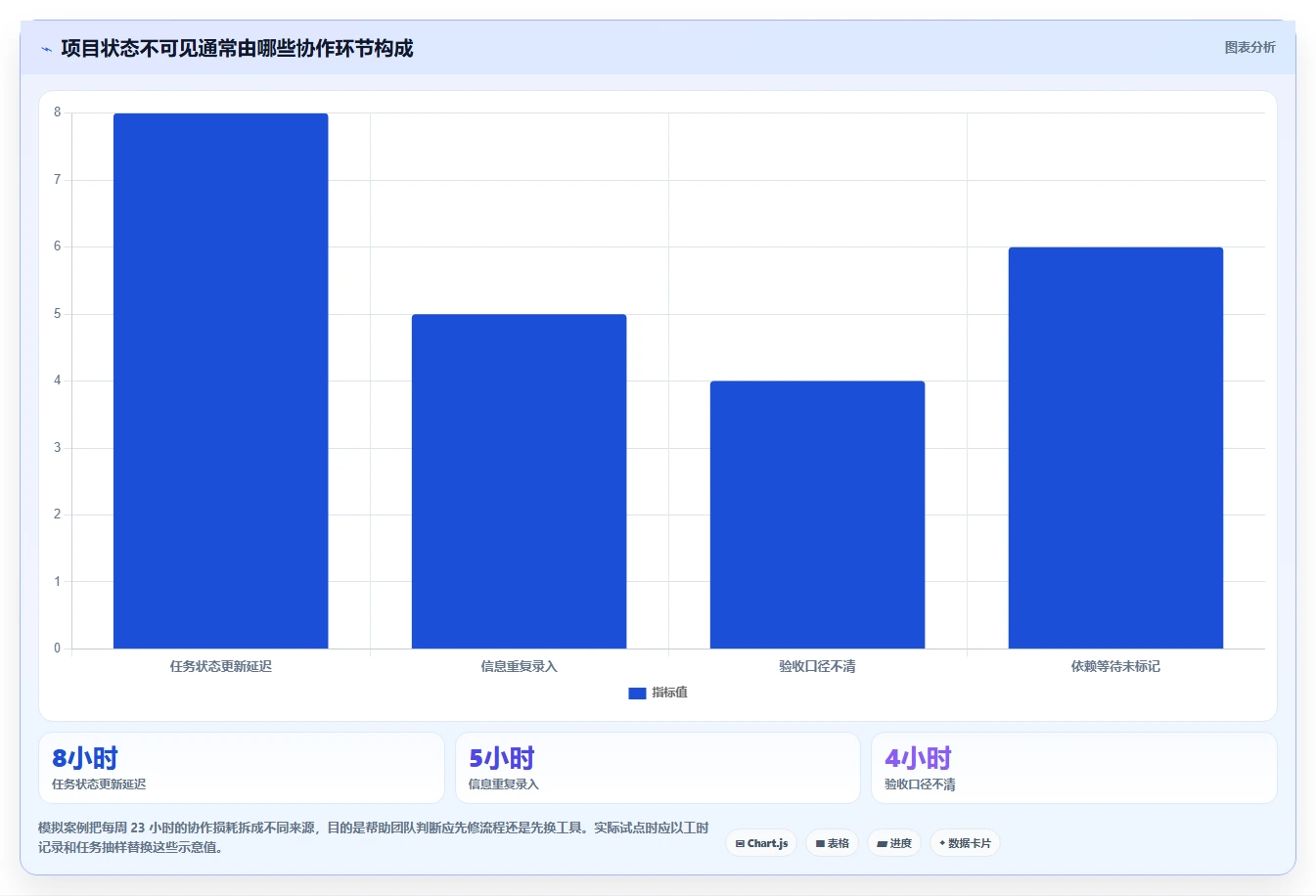Click the Chart.js tag chip
The image size is (1316, 896).
pyautogui.click(x=761, y=843)
